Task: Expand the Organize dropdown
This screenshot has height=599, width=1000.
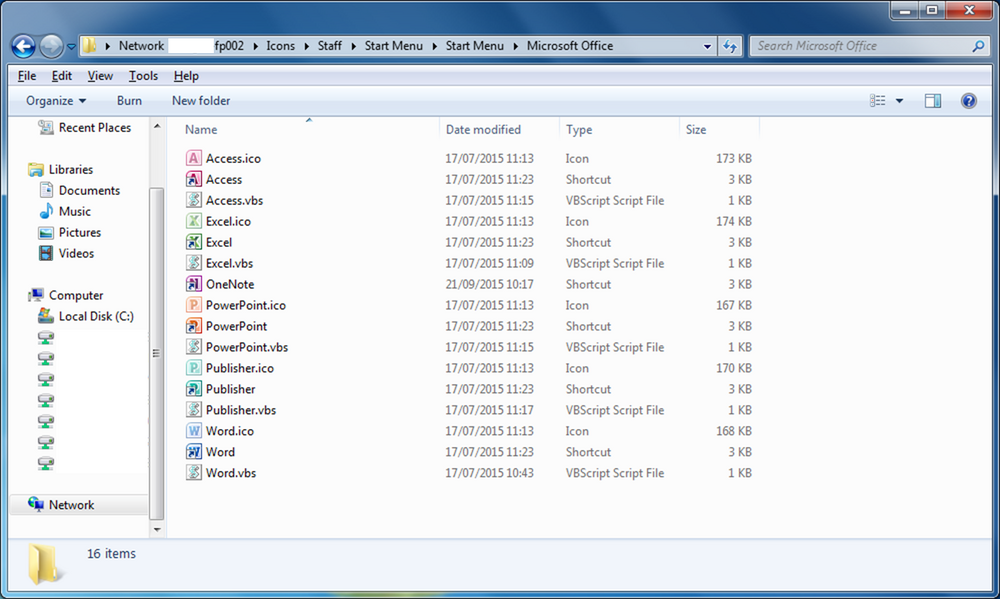Action: coord(55,101)
